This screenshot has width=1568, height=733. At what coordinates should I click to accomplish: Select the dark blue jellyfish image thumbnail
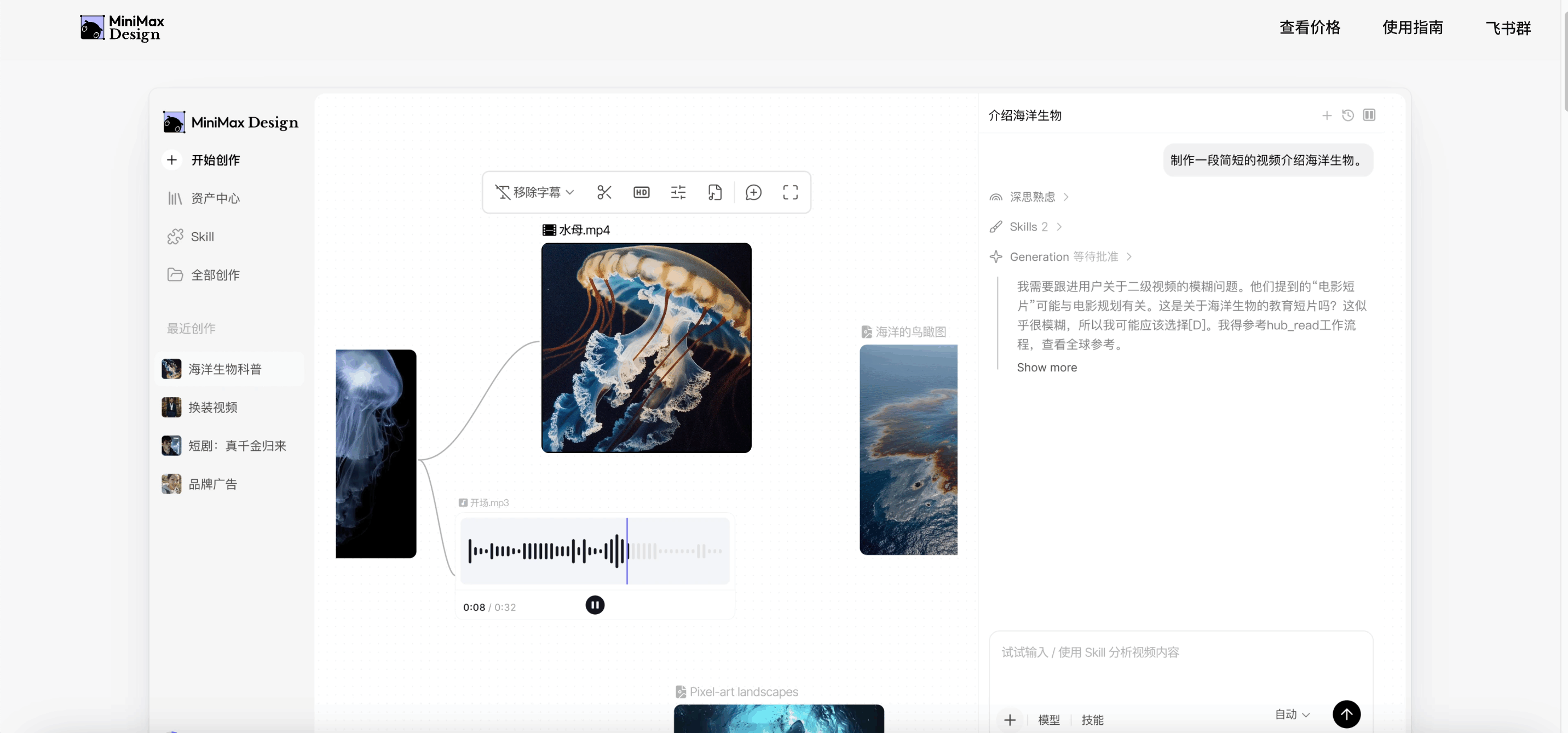376,454
